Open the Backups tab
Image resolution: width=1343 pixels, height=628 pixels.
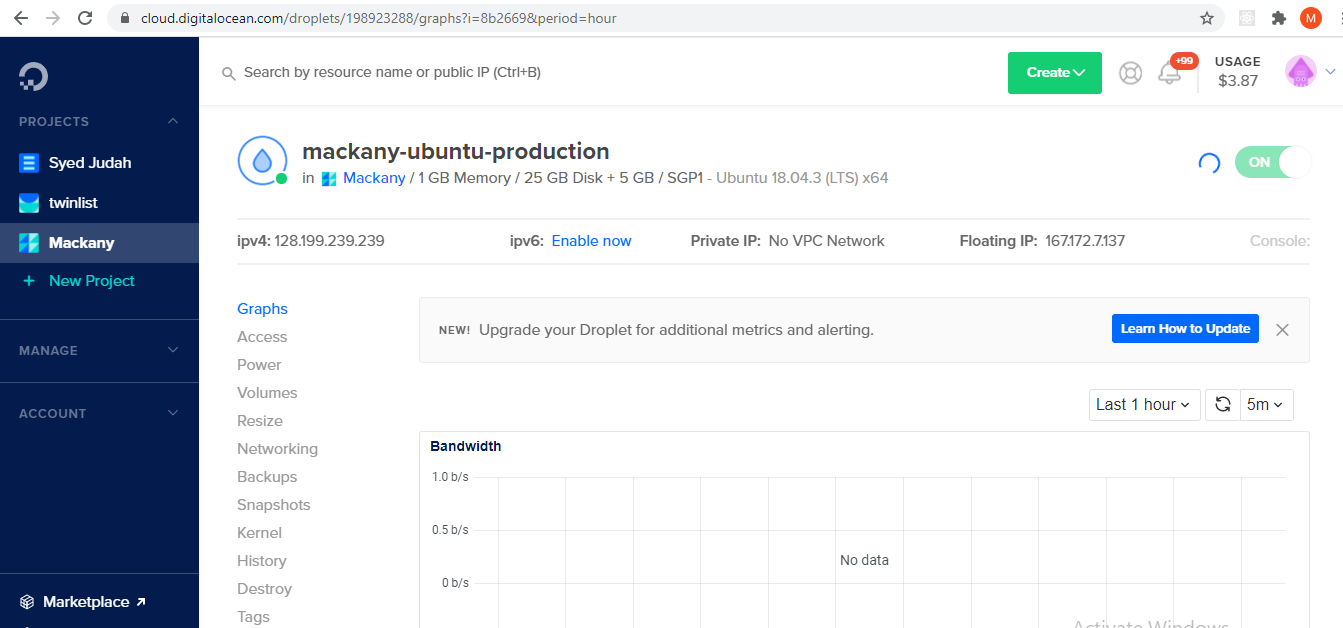click(267, 477)
